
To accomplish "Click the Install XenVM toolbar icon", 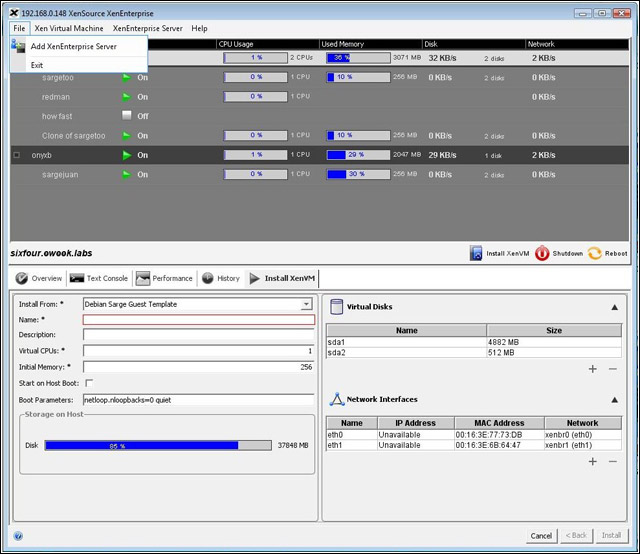I will click(477, 253).
